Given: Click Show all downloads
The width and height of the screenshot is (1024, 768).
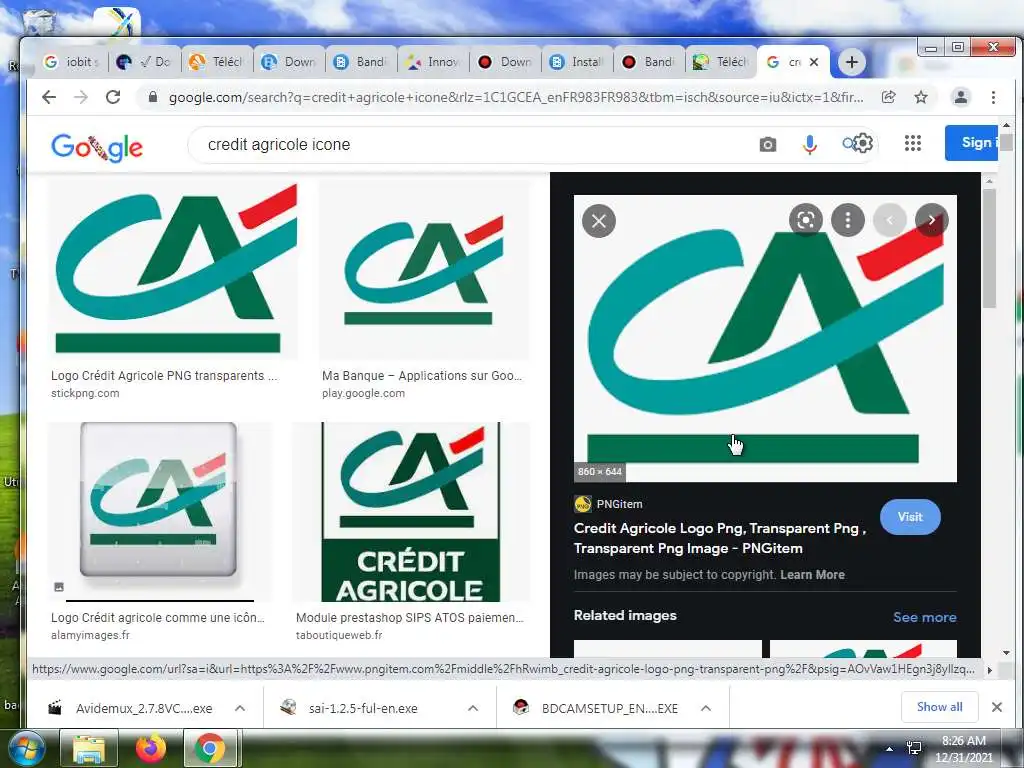Looking at the screenshot, I should [x=939, y=707].
